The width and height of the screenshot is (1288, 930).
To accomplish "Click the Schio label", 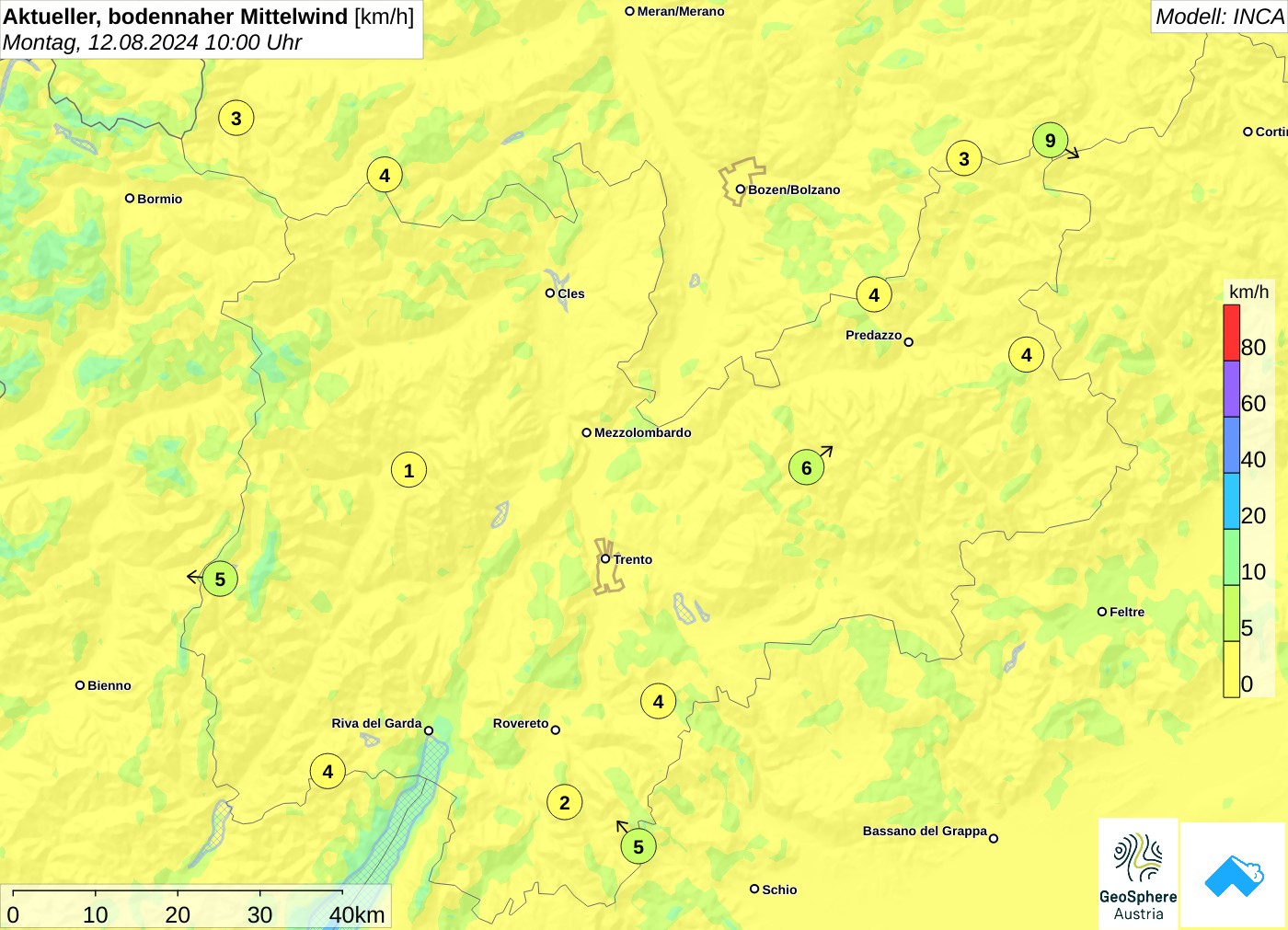I will click(779, 890).
